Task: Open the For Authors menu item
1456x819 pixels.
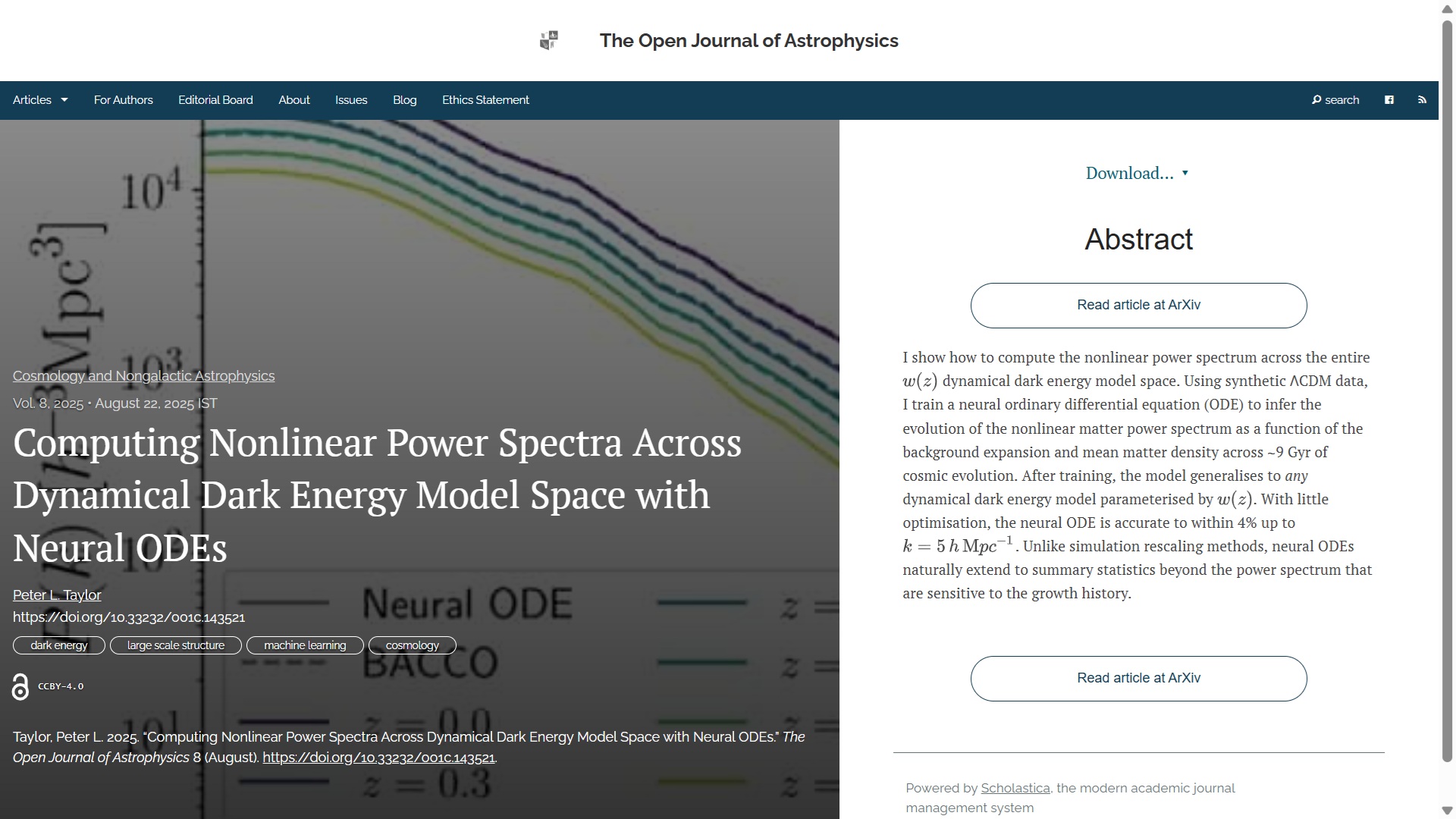Action: pyautogui.click(x=123, y=100)
